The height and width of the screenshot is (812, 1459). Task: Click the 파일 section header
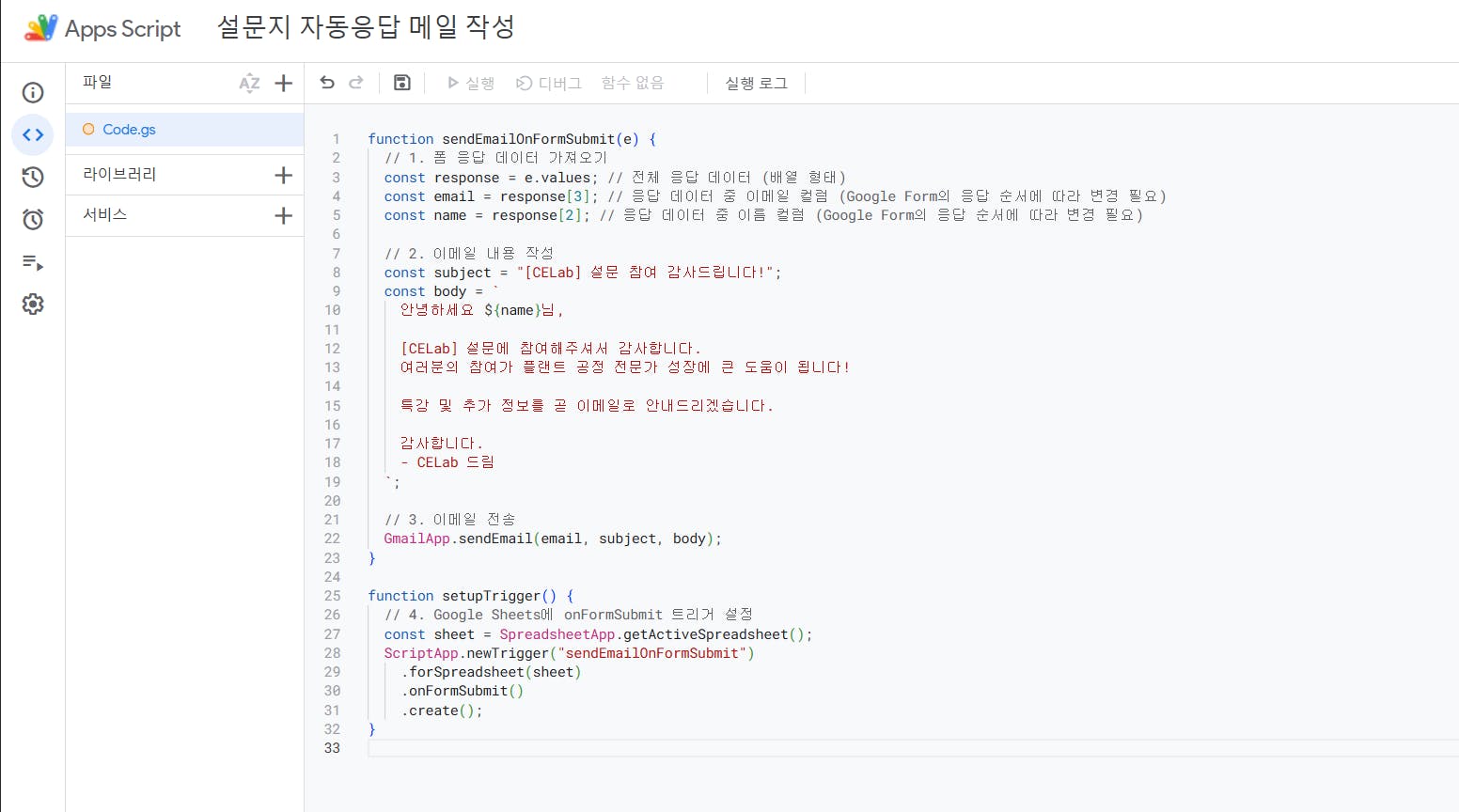[x=98, y=82]
